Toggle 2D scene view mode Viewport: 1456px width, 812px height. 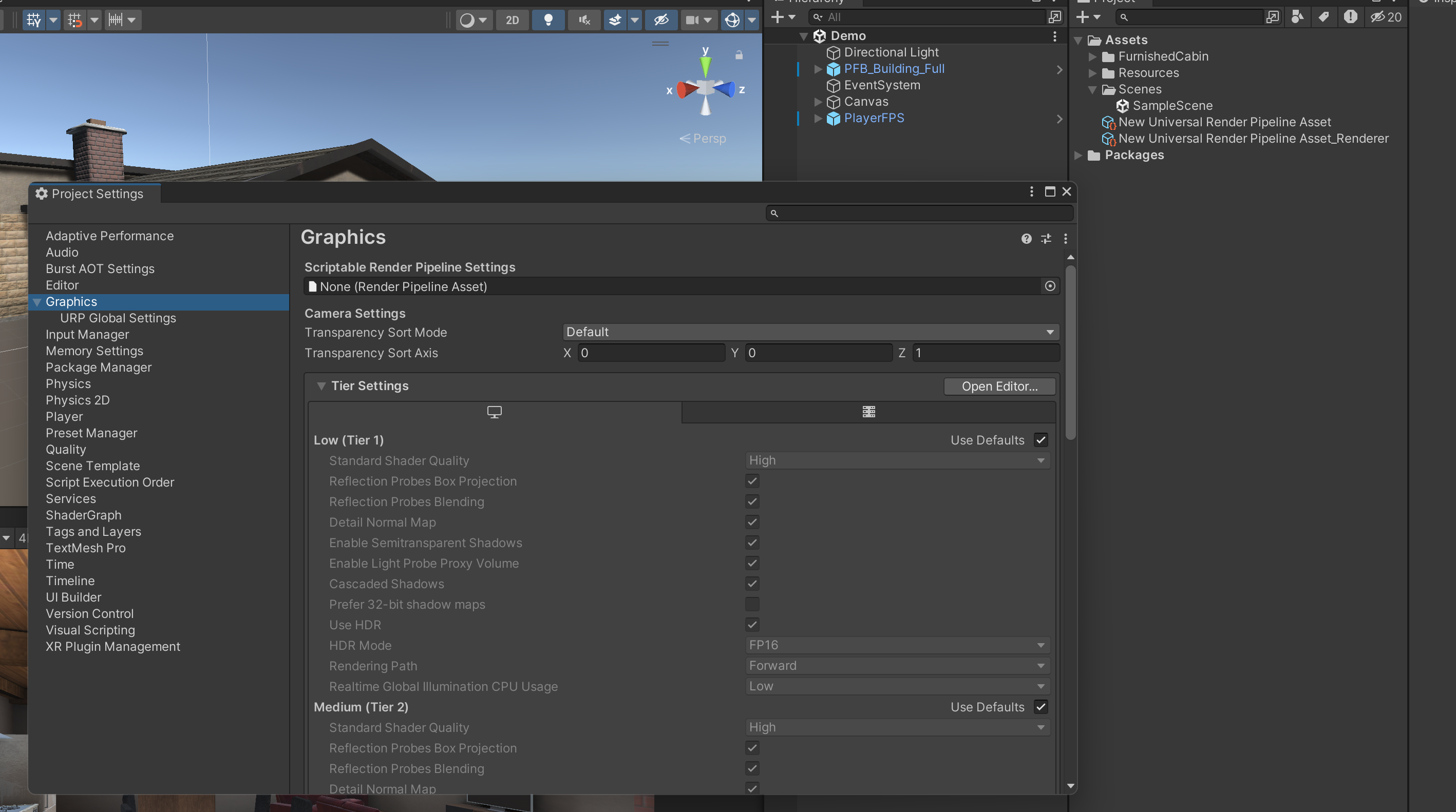(512, 21)
